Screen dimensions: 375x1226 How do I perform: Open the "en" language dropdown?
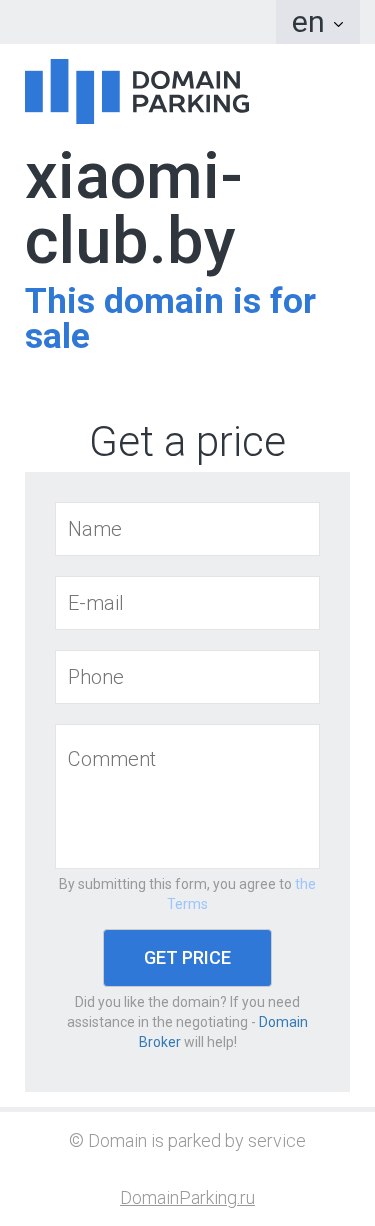[x=317, y=22]
